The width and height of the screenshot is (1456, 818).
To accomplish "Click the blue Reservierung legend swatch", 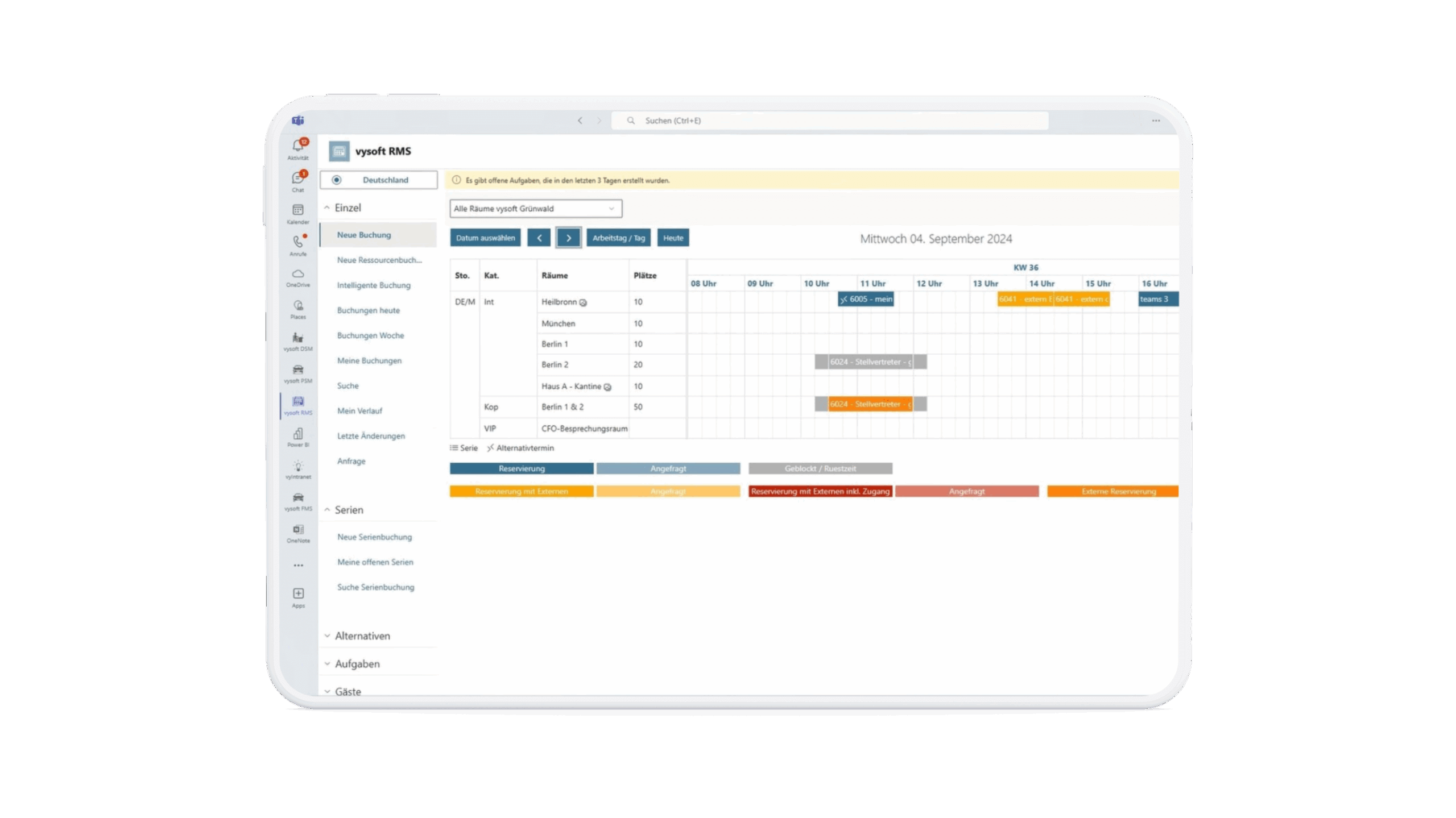I will (x=522, y=468).
